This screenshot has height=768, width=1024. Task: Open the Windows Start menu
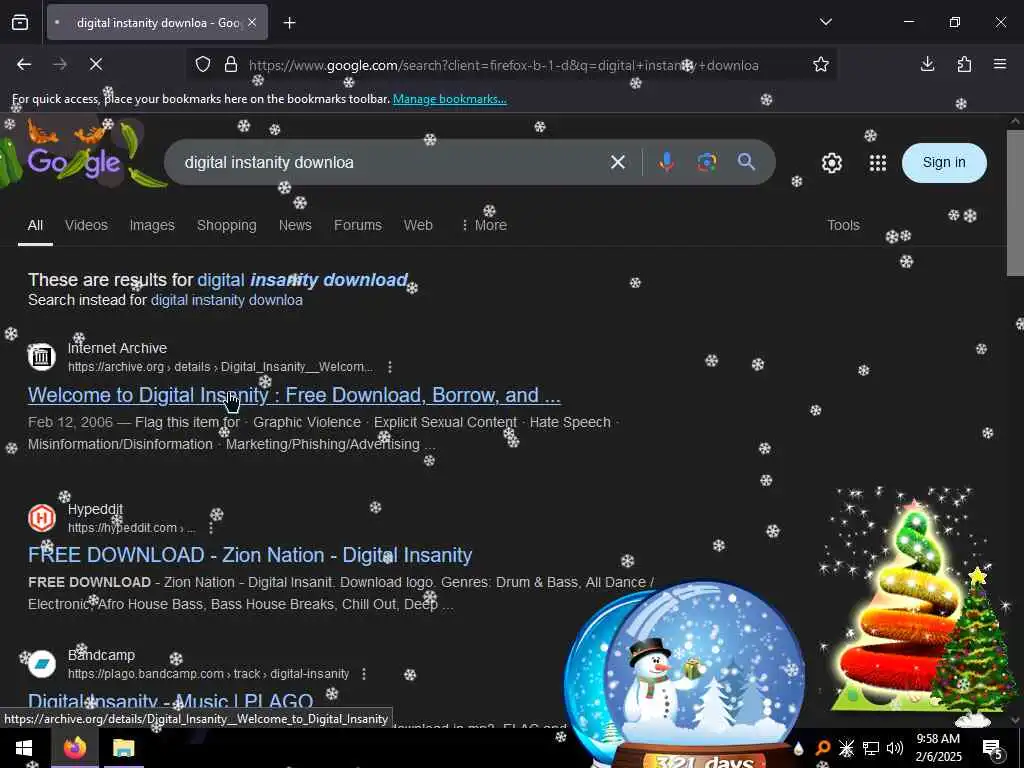[x=23, y=748]
